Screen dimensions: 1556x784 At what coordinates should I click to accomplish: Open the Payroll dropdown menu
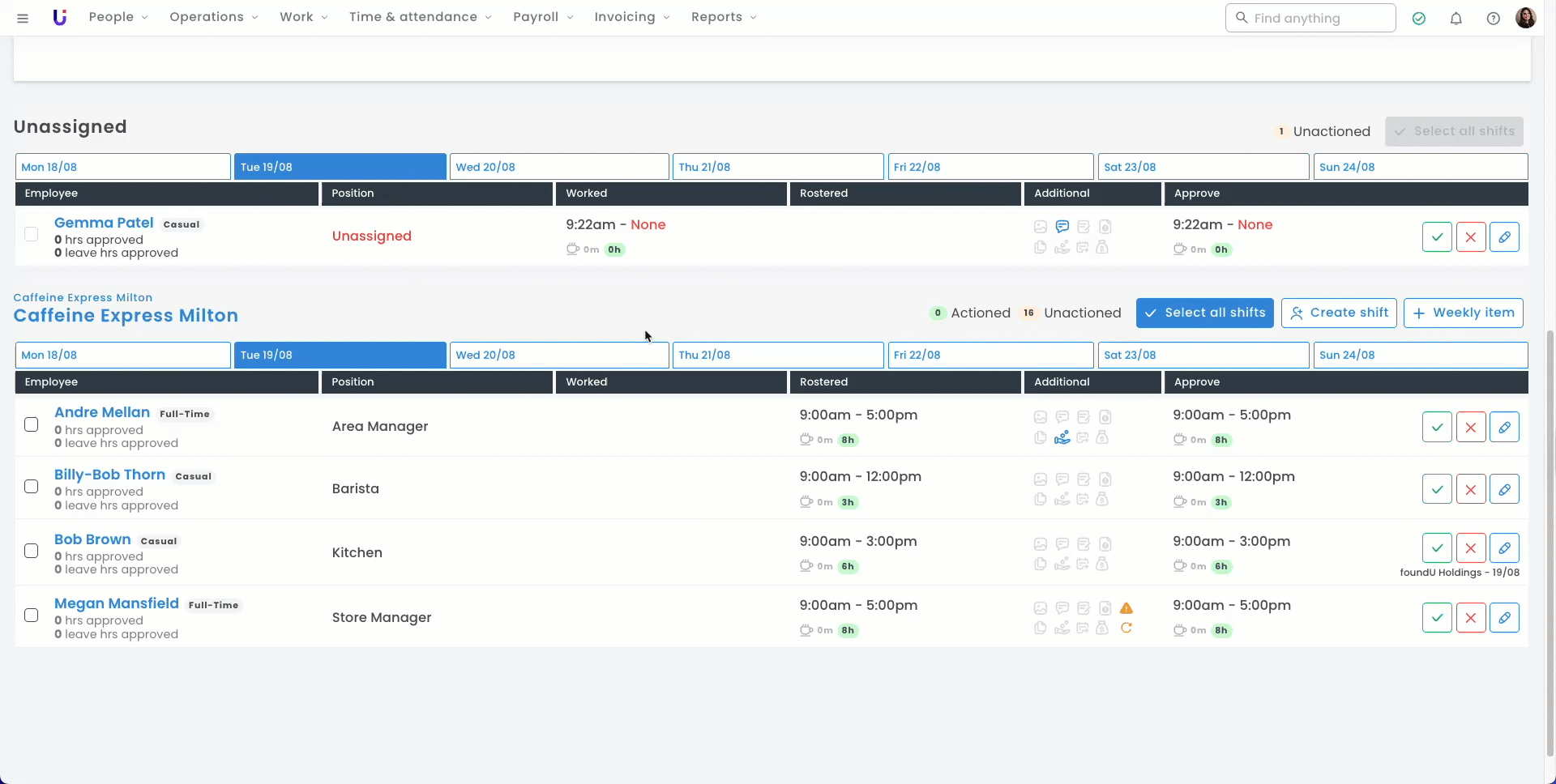tap(542, 17)
